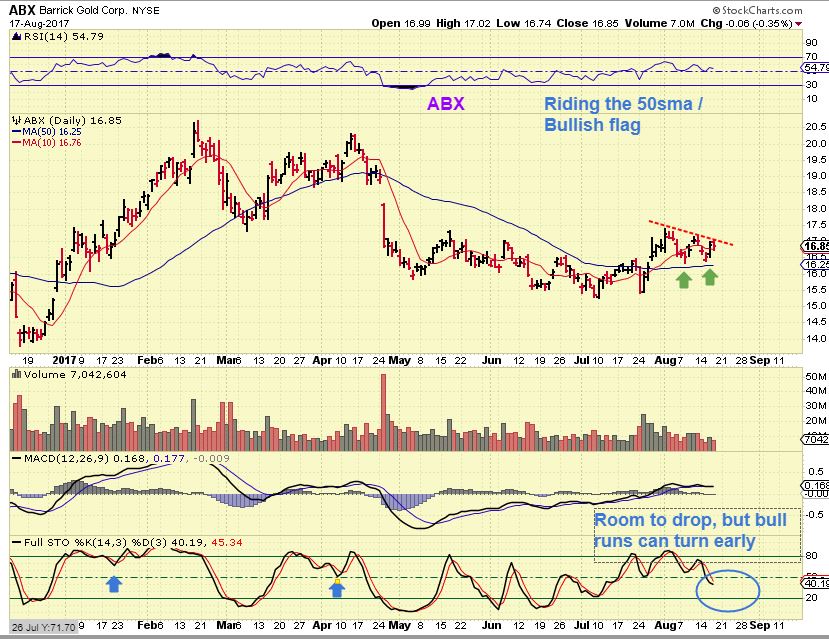Click the Barrick Gold Corp. company name
The width and height of the screenshot is (829, 639).
tap(84, 10)
